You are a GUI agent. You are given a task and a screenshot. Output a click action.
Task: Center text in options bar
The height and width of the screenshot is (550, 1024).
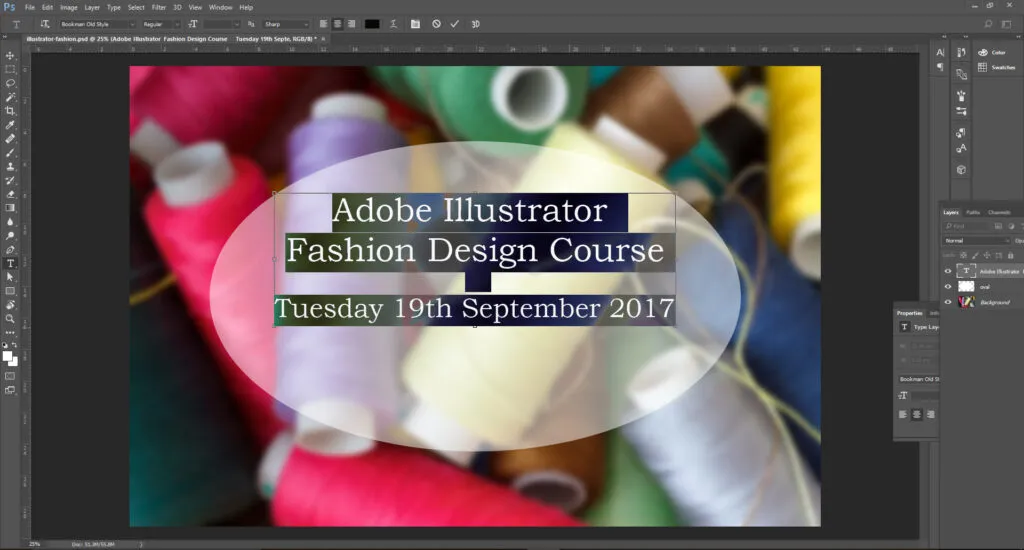(338, 24)
